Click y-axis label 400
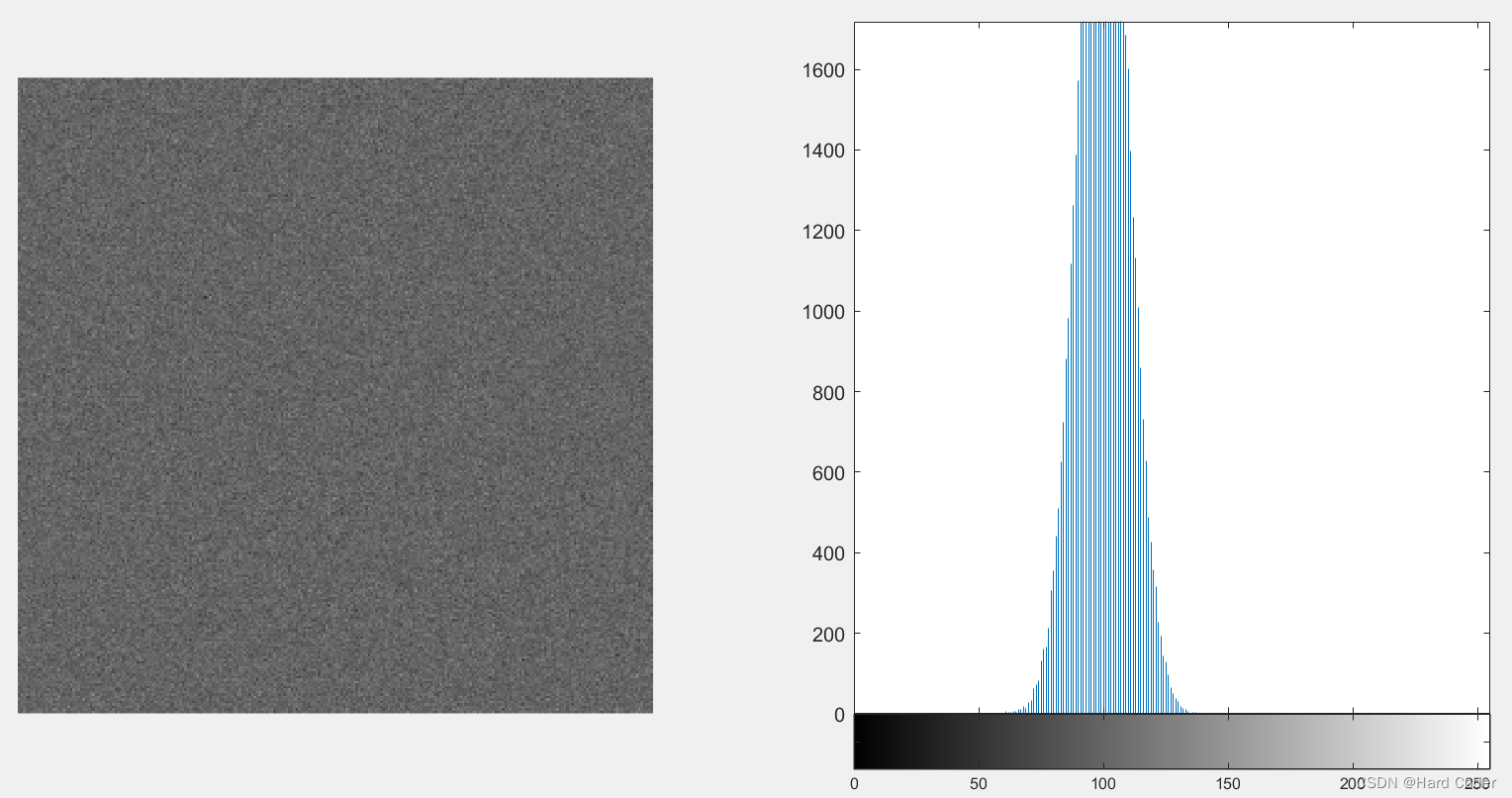 (829, 553)
